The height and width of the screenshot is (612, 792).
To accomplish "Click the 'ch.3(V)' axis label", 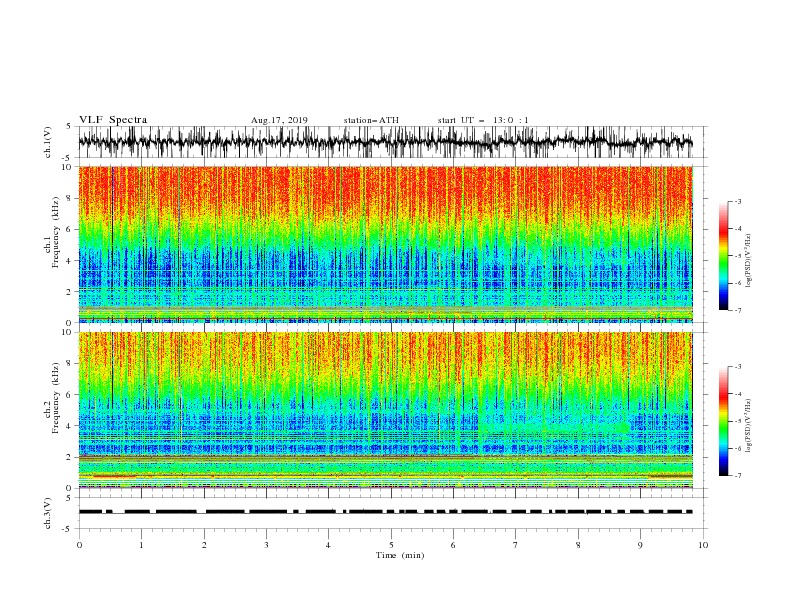I will 48,513.
